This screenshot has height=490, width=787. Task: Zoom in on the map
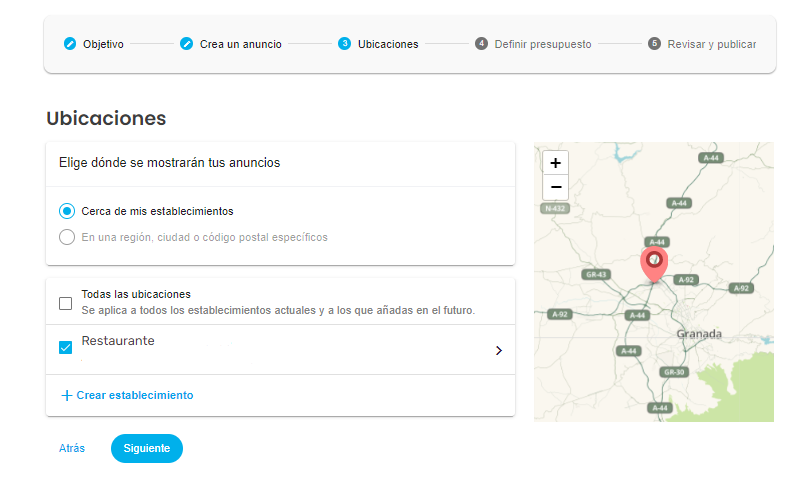point(555,162)
